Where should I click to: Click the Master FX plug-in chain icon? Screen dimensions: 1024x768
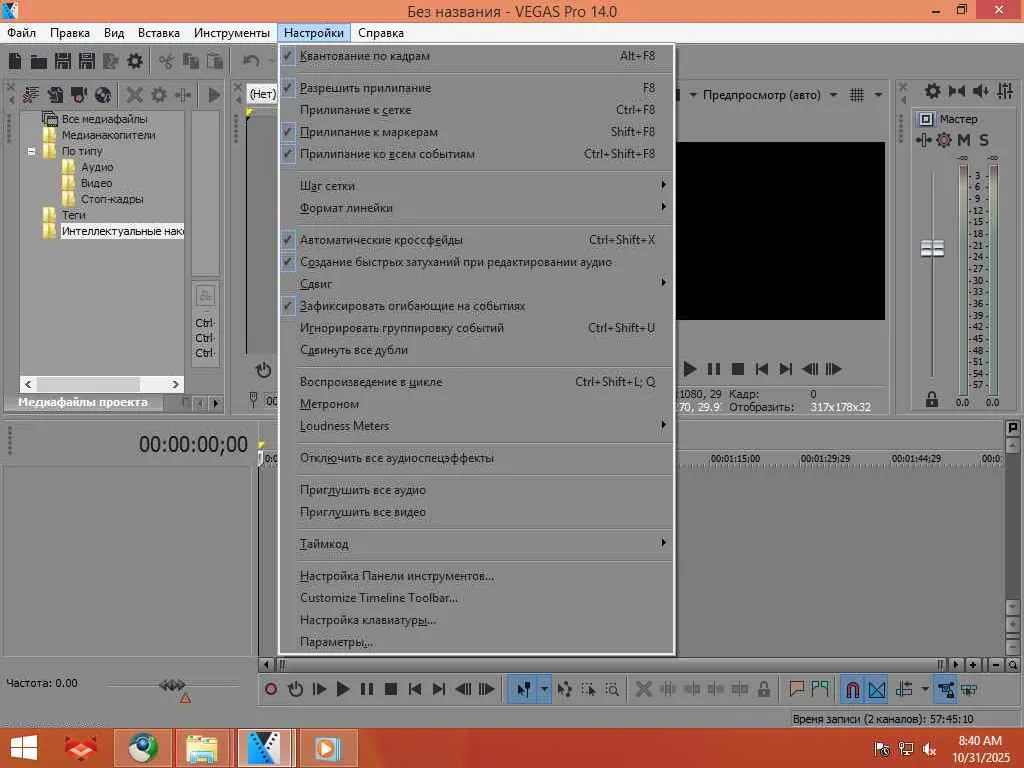click(923, 140)
